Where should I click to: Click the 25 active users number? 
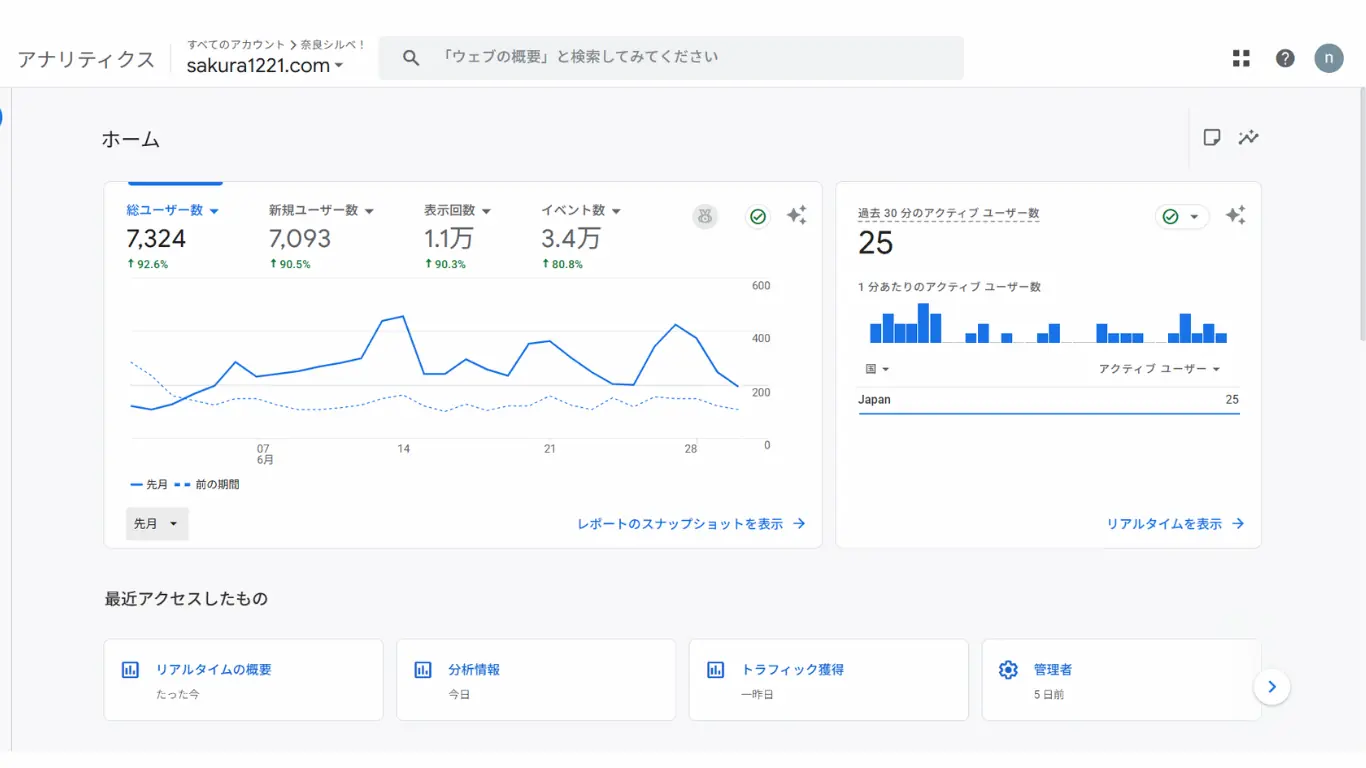(x=876, y=243)
